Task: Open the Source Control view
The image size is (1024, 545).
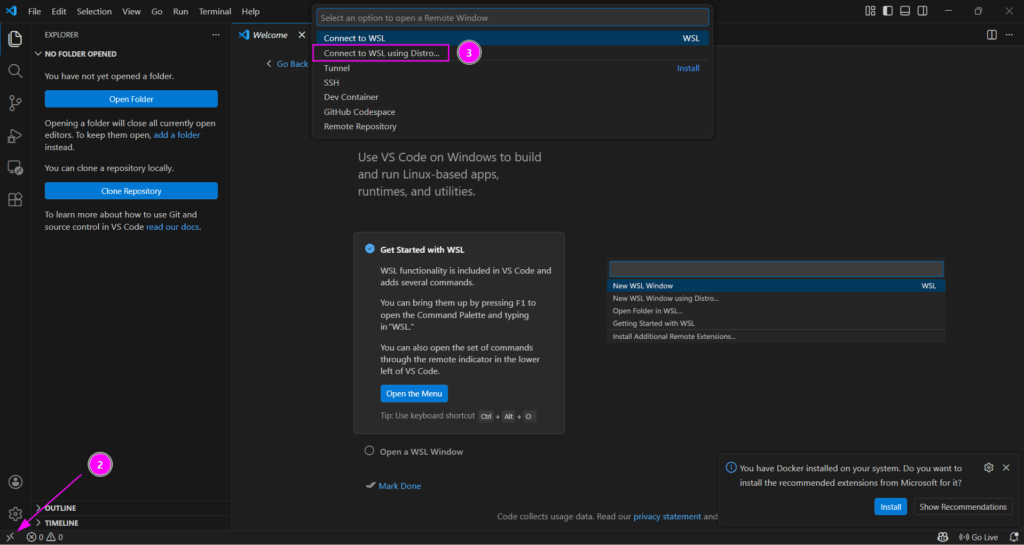Action: 15,103
